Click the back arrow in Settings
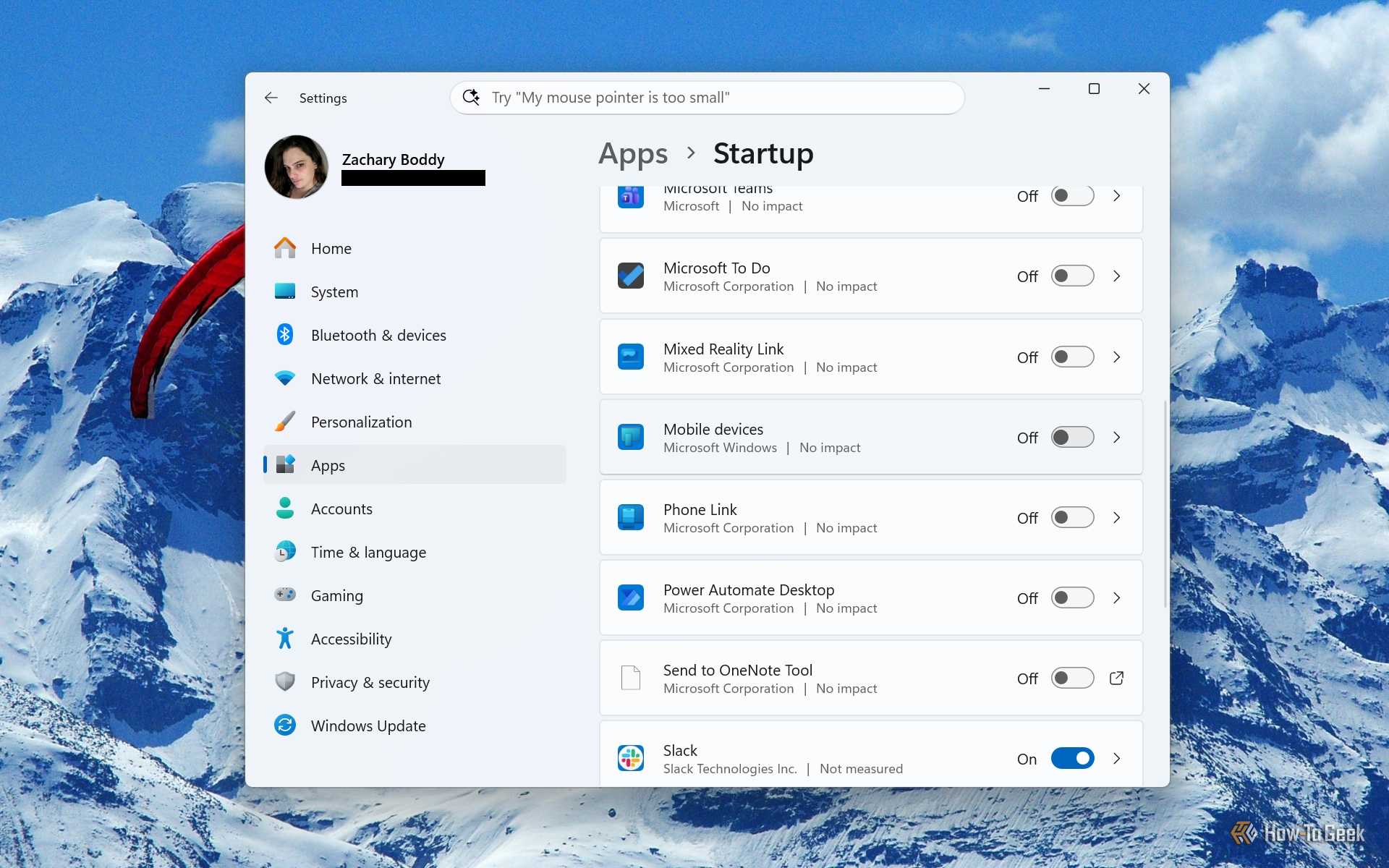This screenshot has width=1389, height=868. tap(271, 98)
